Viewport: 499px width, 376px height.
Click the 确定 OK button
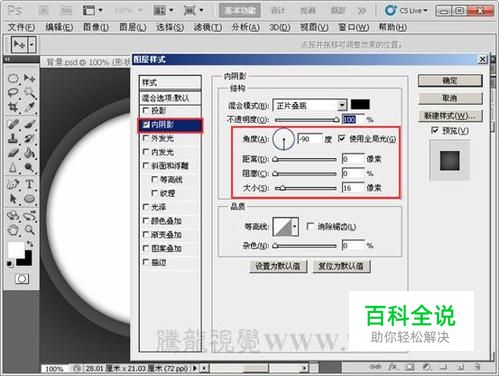450,81
